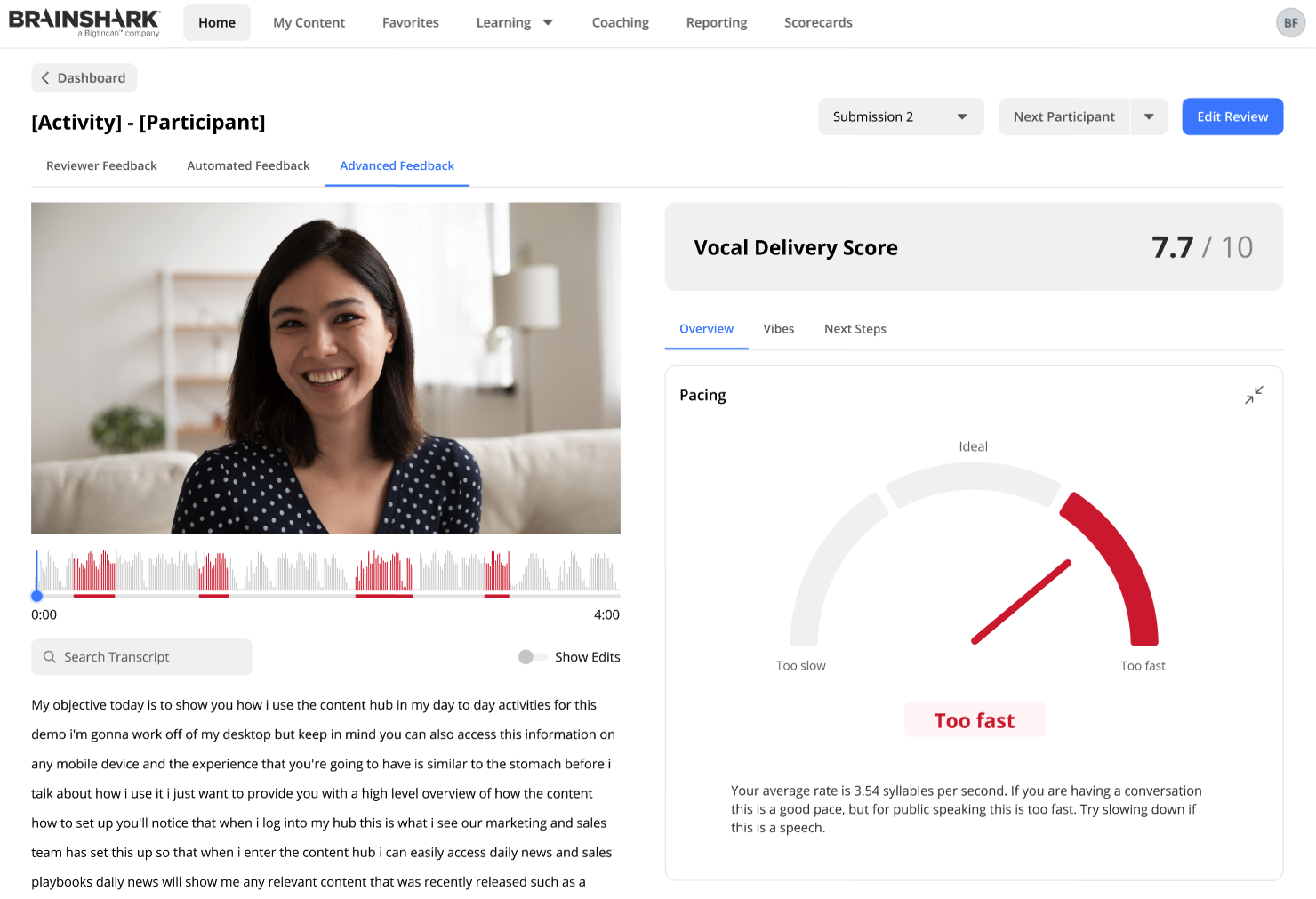The image size is (1316, 899).
Task: Open the Vibes tab
Action: [778, 329]
